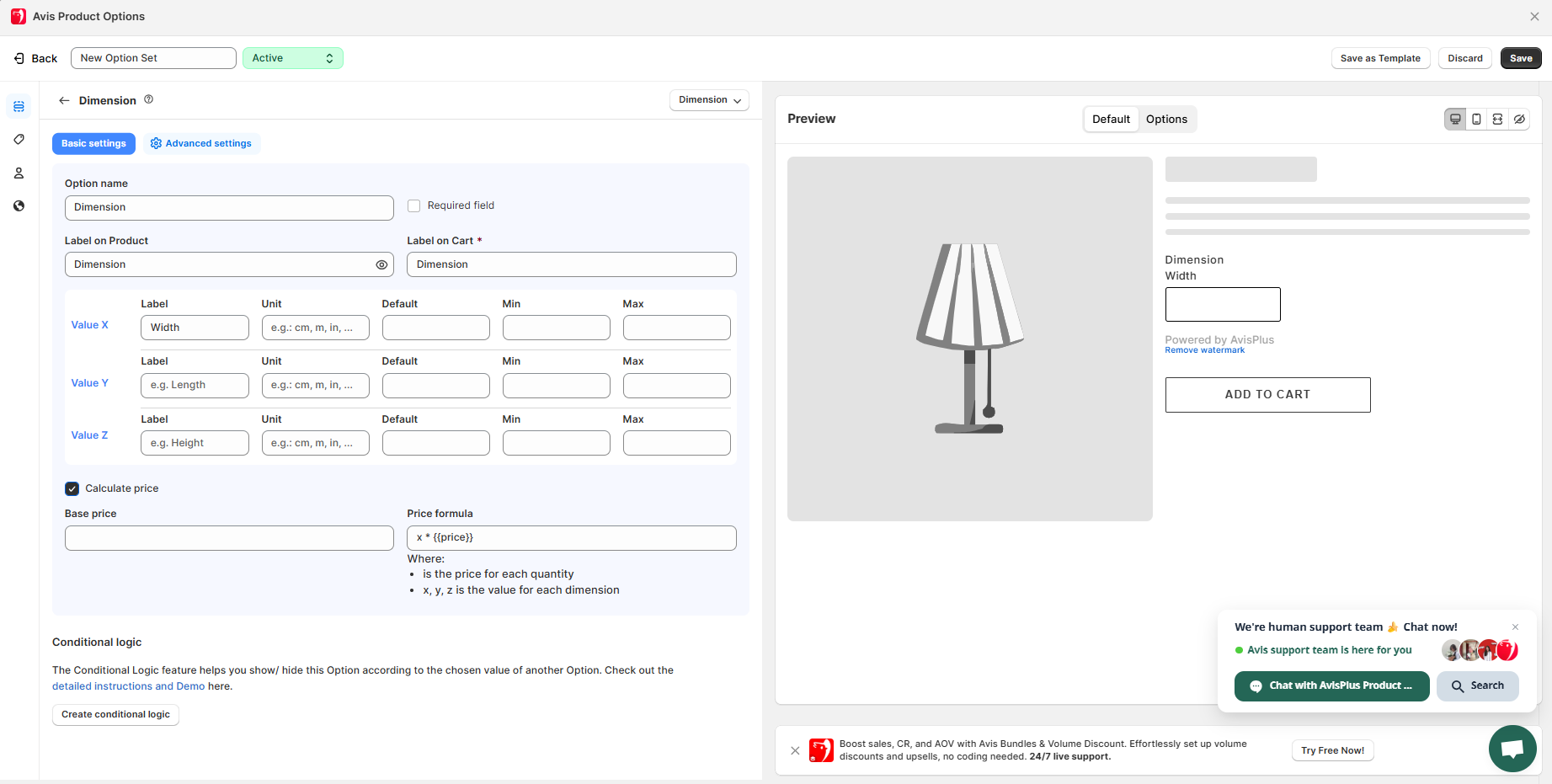This screenshot has height=784, width=1552.
Task: Click the hide preview eye-slash icon
Action: point(1519,120)
